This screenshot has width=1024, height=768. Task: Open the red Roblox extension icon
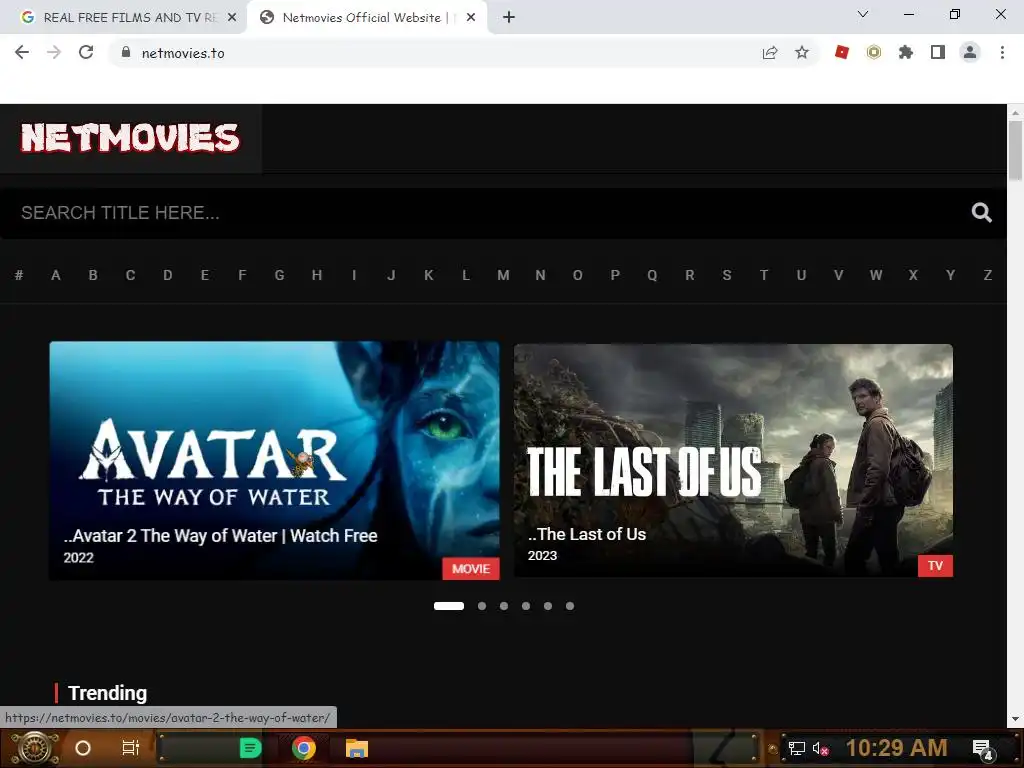tap(842, 52)
